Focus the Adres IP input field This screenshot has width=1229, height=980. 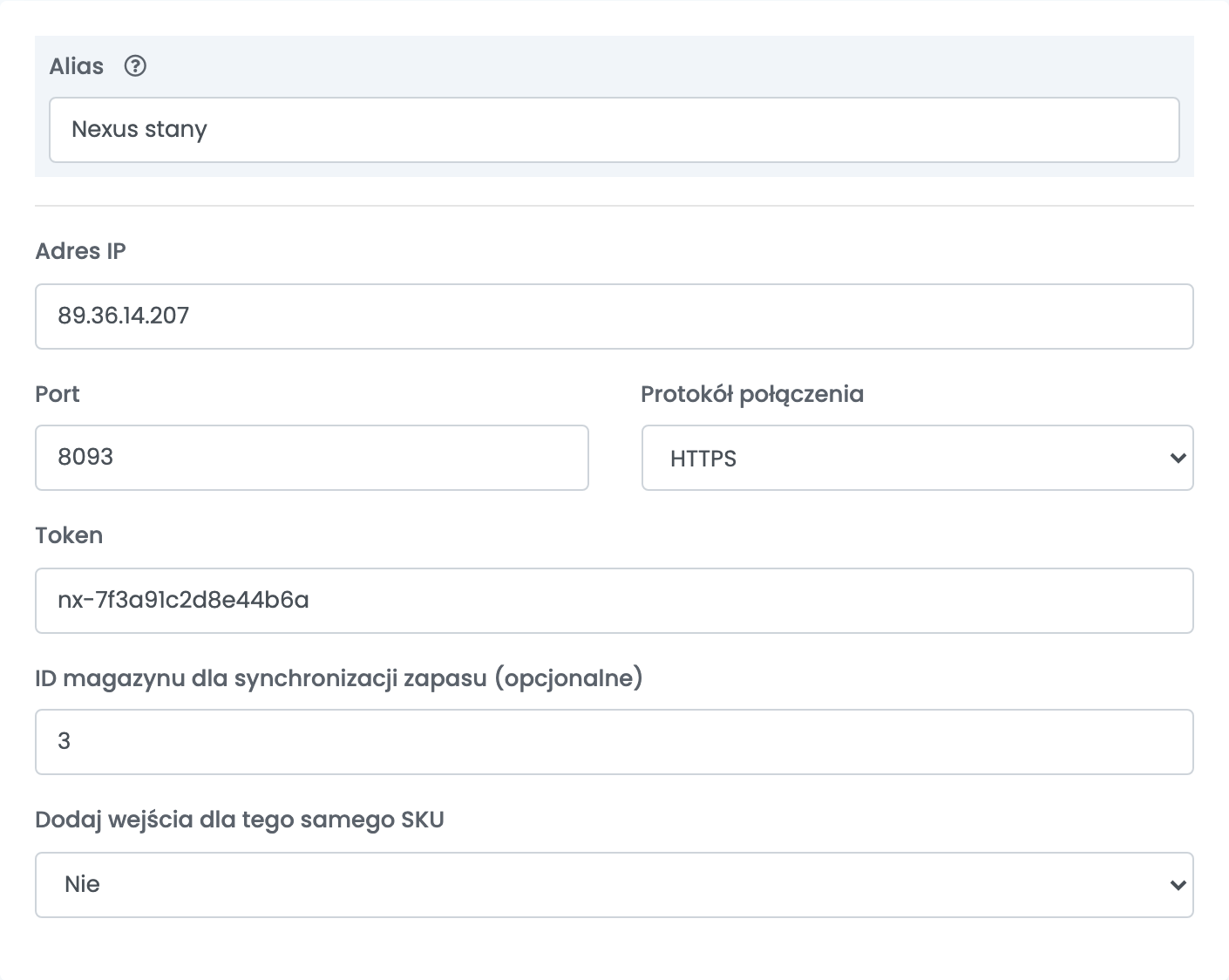click(x=614, y=316)
